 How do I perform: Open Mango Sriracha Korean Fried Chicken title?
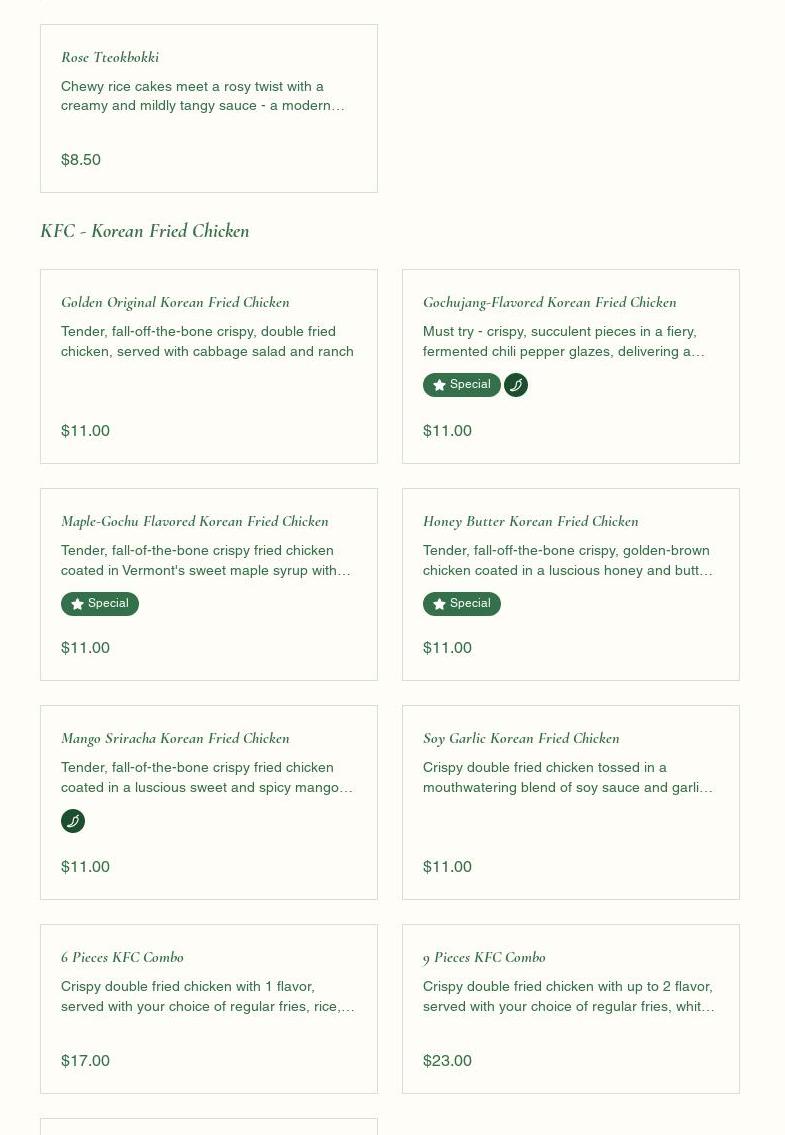point(175,738)
